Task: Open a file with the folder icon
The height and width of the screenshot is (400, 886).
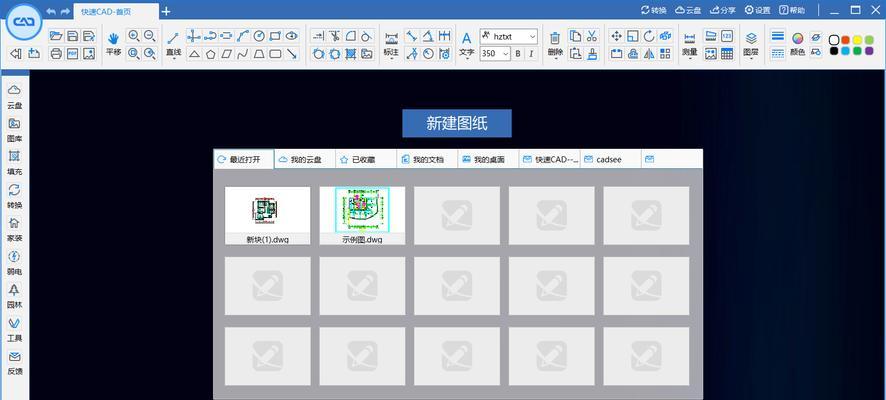Action: click(x=55, y=36)
